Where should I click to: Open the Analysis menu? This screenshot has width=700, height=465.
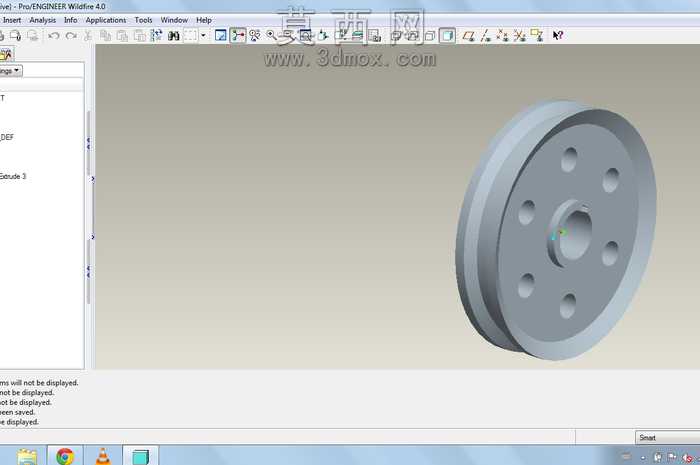pos(42,20)
